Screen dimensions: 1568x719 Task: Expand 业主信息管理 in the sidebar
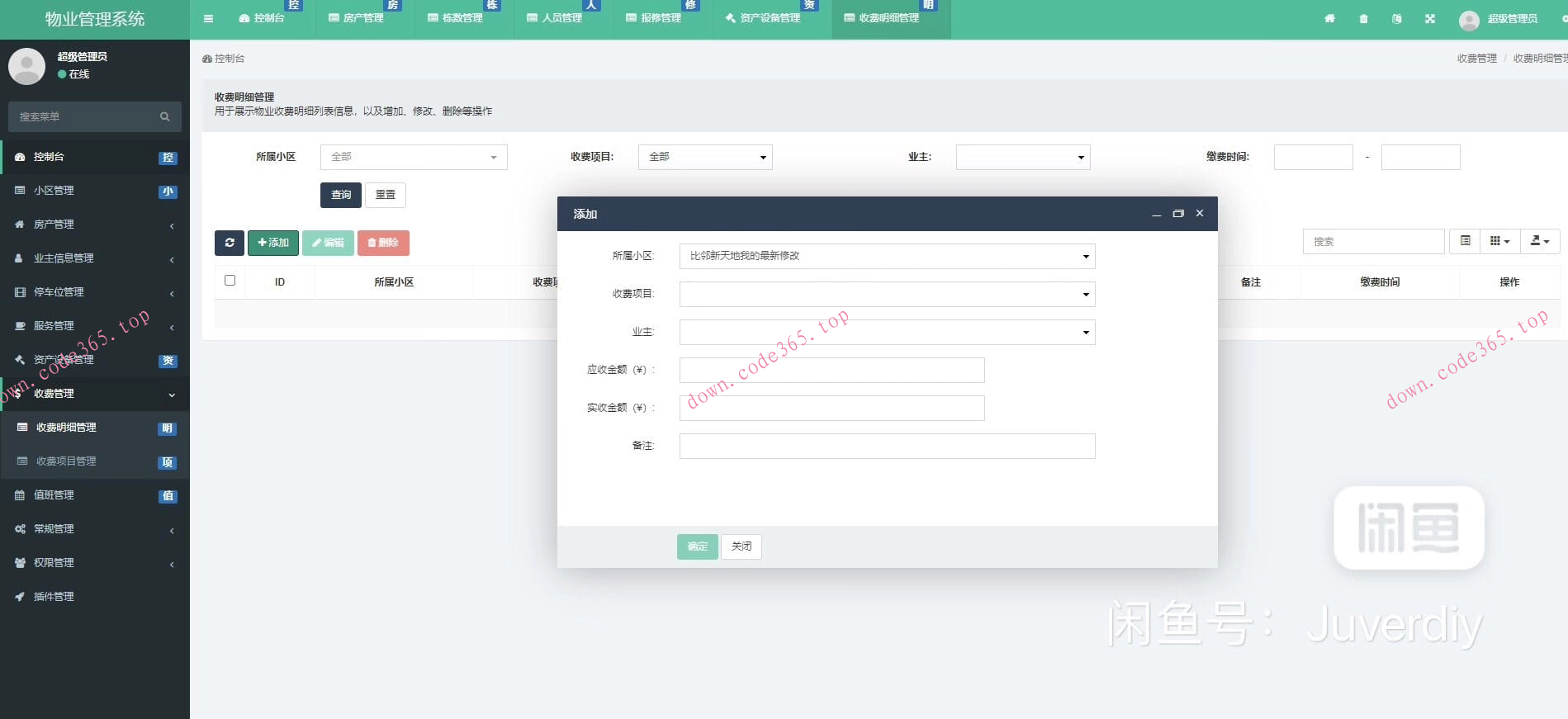click(95, 258)
